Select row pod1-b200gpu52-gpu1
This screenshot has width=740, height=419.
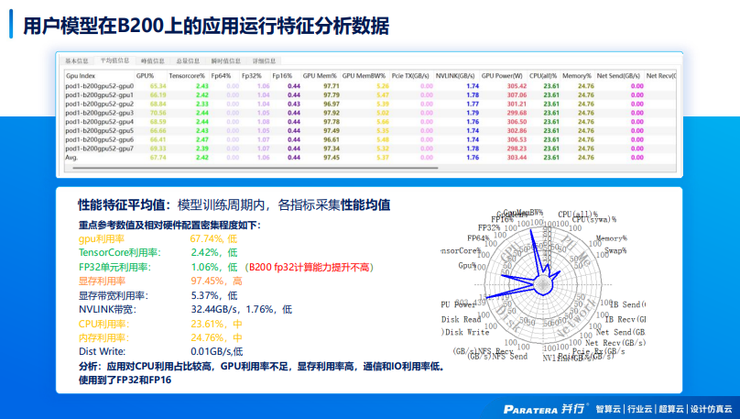pos(370,95)
